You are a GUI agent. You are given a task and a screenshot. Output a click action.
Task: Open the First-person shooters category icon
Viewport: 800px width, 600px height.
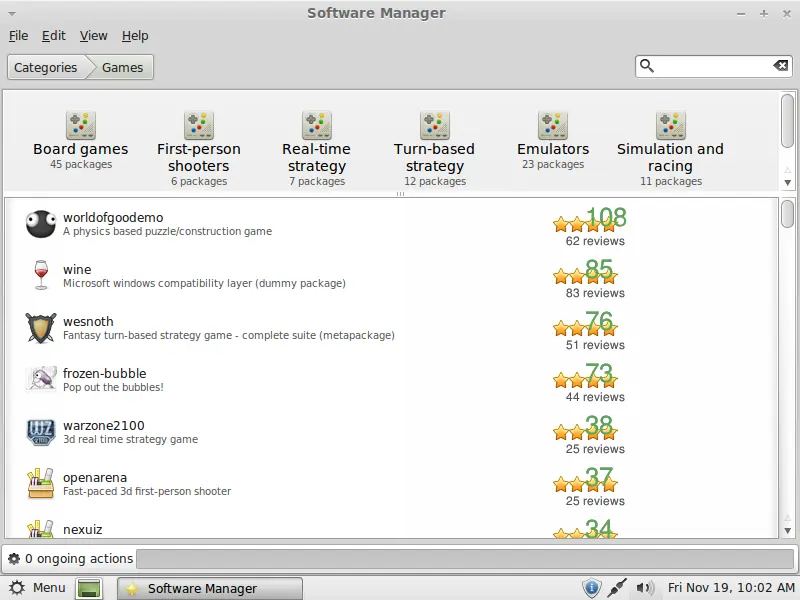pyautogui.click(x=199, y=126)
